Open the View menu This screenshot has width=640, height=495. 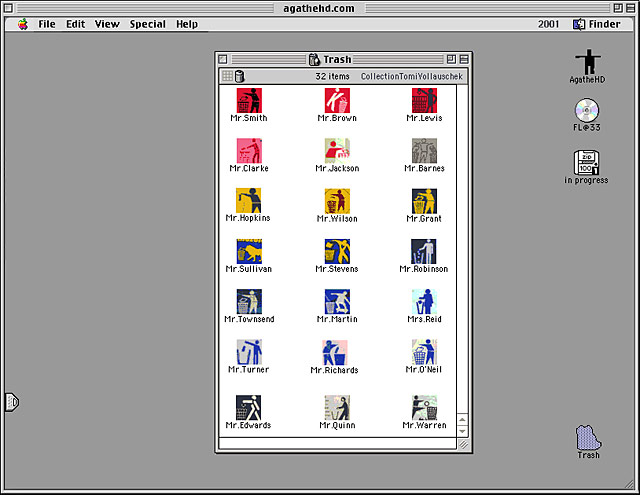coord(107,24)
